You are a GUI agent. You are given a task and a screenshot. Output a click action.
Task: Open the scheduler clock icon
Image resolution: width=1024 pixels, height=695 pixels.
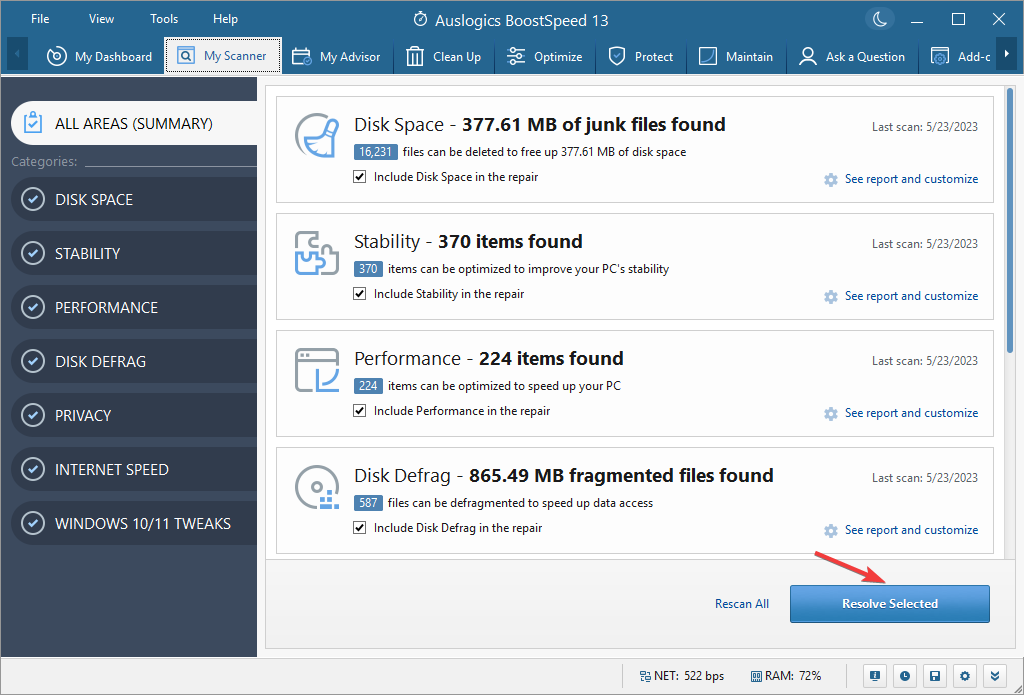[x=905, y=676]
